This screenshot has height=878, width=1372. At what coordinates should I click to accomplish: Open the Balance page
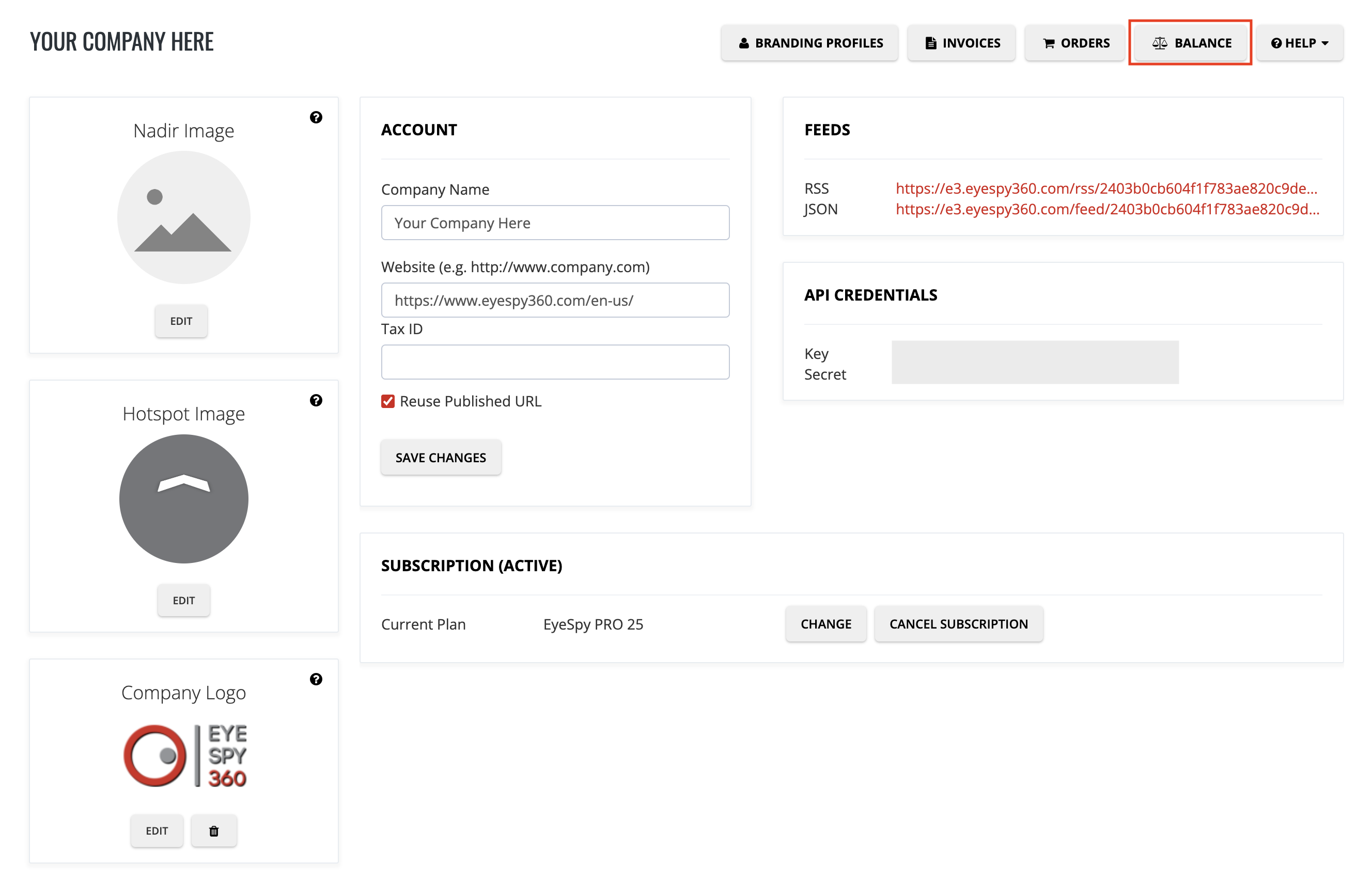1191,43
